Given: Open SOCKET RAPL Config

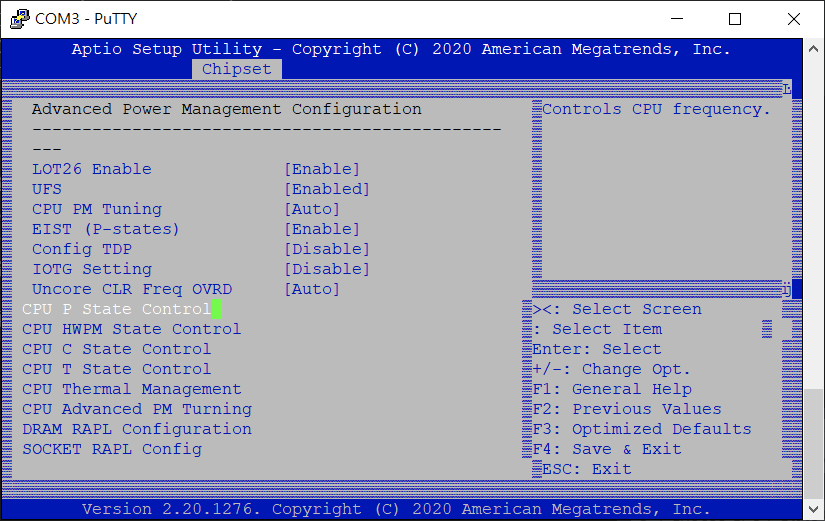Looking at the screenshot, I should 111,449.
